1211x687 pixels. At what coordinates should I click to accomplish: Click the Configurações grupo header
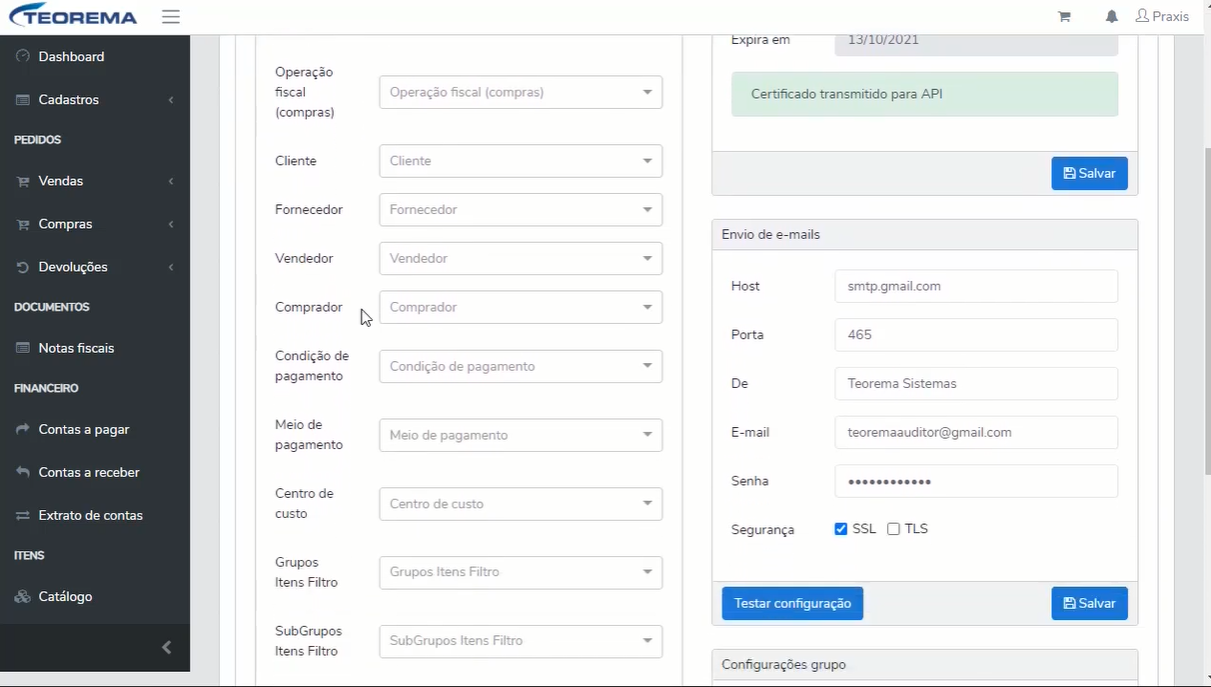click(x=925, y=665)
